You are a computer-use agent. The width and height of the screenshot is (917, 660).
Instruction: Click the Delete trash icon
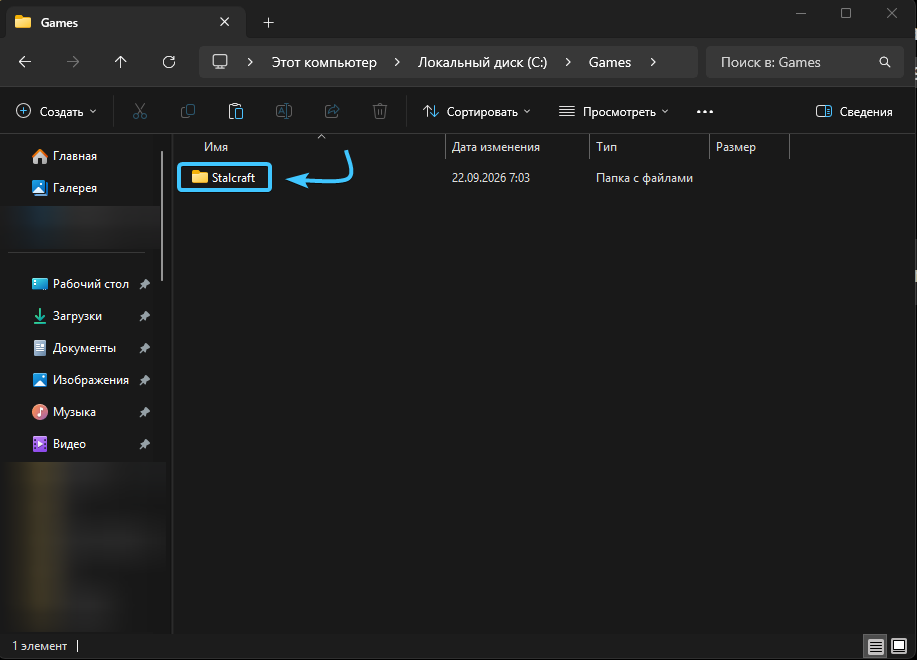click(380, 111)
